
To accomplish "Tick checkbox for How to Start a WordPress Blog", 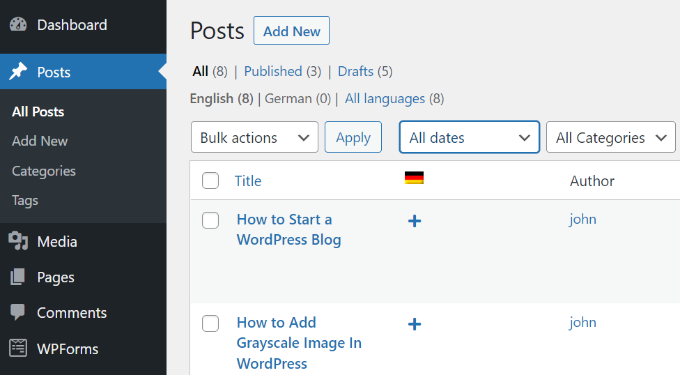I will tap(210, 220).
